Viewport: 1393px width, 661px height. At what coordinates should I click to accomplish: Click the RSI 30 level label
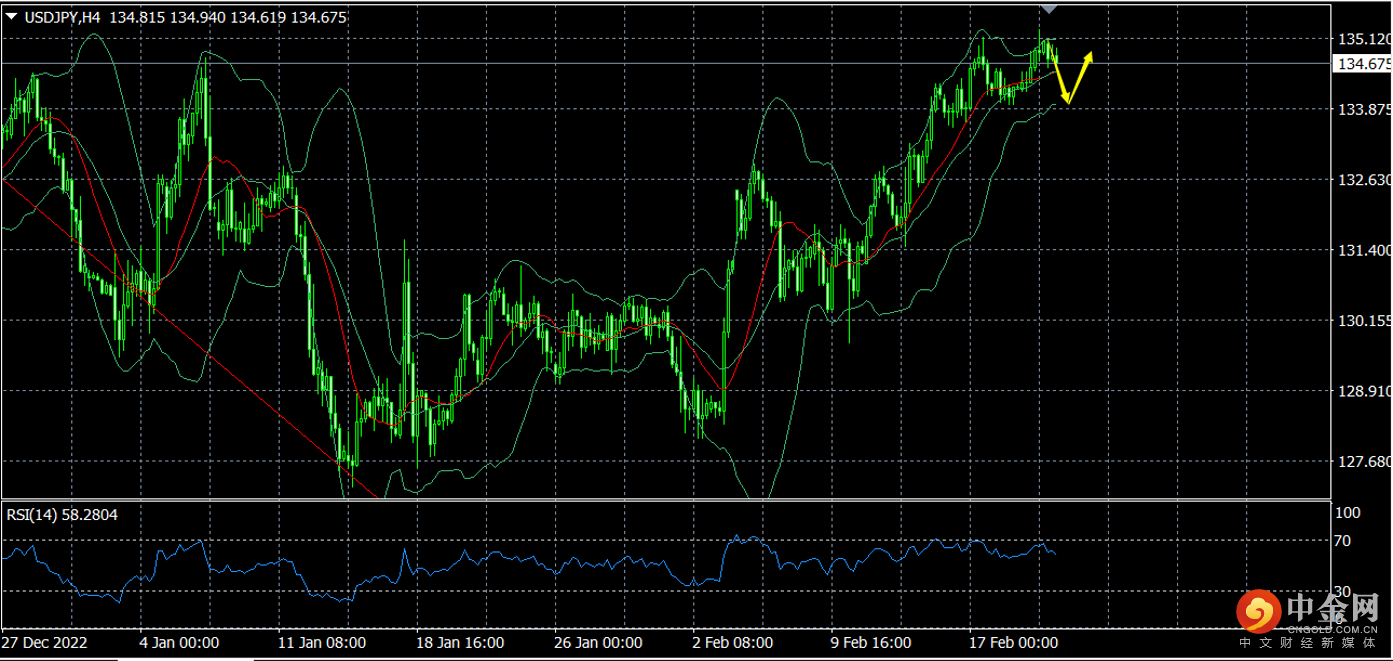[x=1342, y=592]
